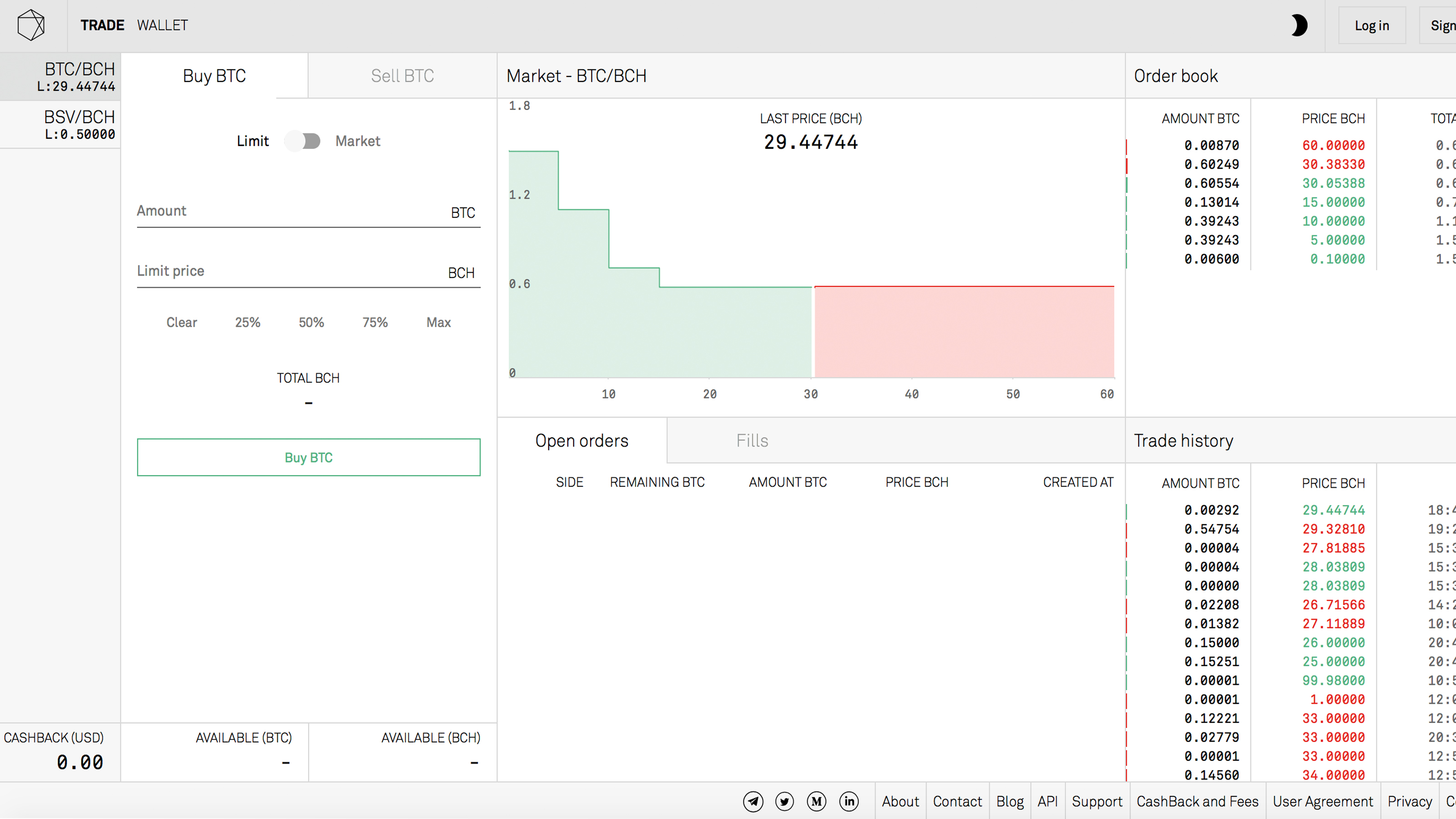Image resolution: width=1456 pixels, height=819 pixels.
Task: Switch to the Sell BTC tab
Action: [402, 75]
